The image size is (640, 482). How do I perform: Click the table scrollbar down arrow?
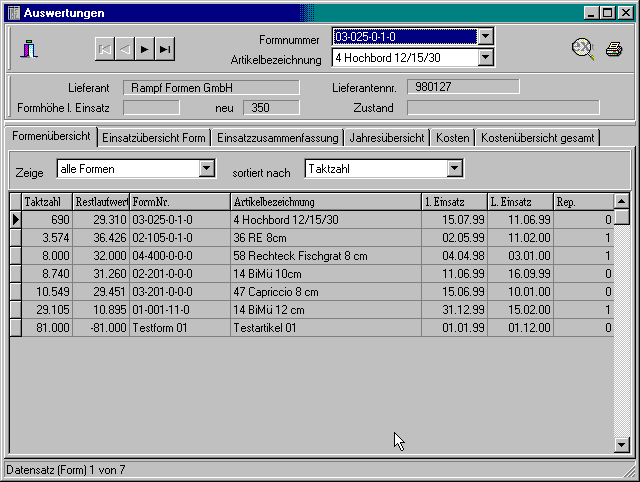coord(621,445)
